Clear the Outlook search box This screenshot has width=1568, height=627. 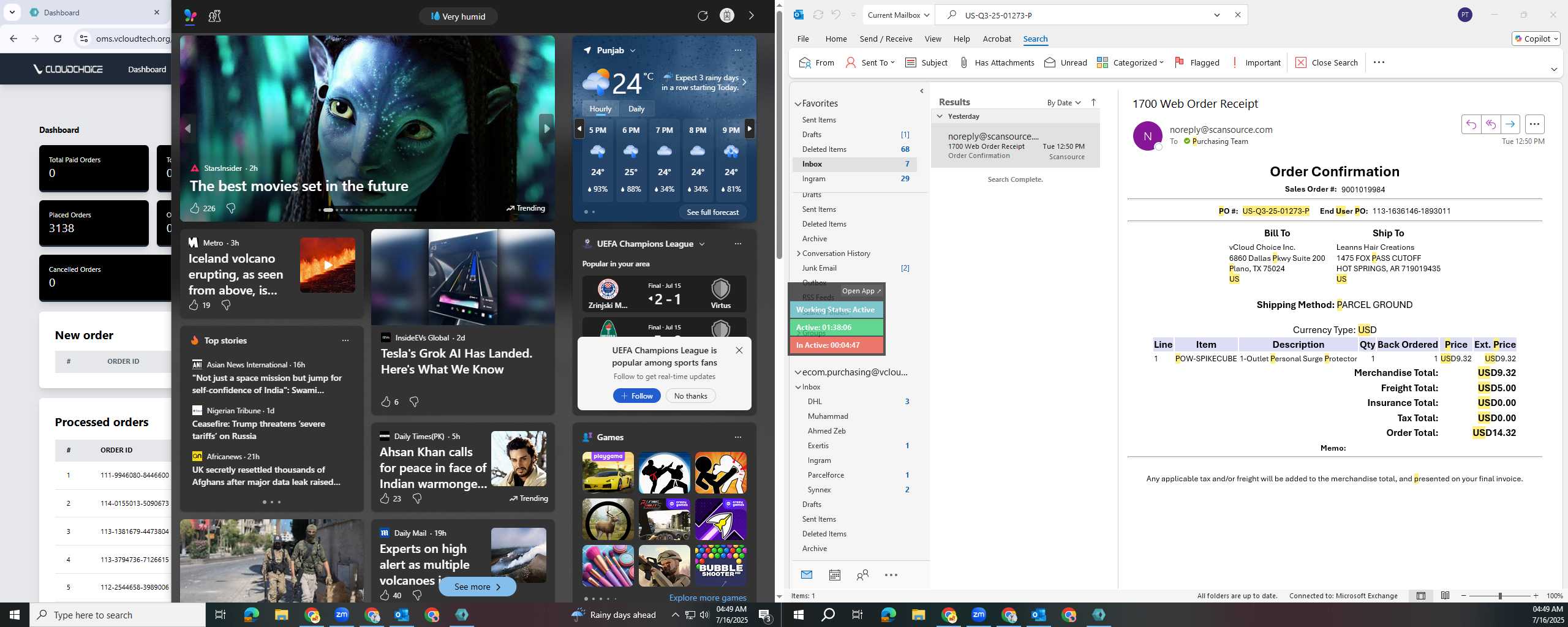(x=1238, y=15)
